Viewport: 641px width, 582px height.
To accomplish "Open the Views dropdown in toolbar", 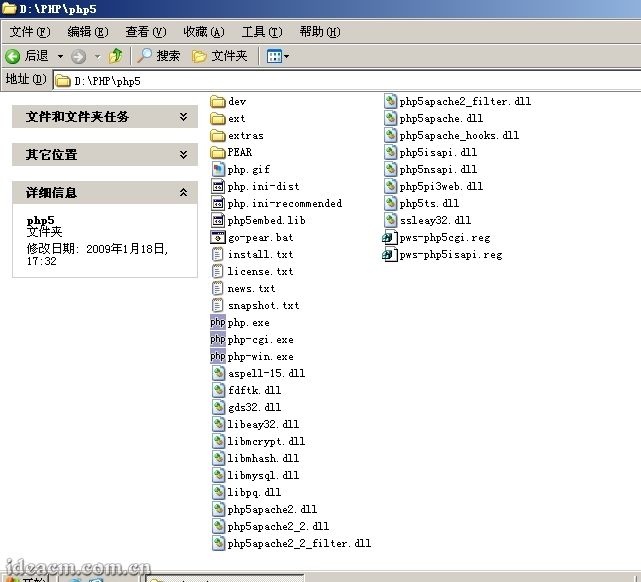I will 278,56.
